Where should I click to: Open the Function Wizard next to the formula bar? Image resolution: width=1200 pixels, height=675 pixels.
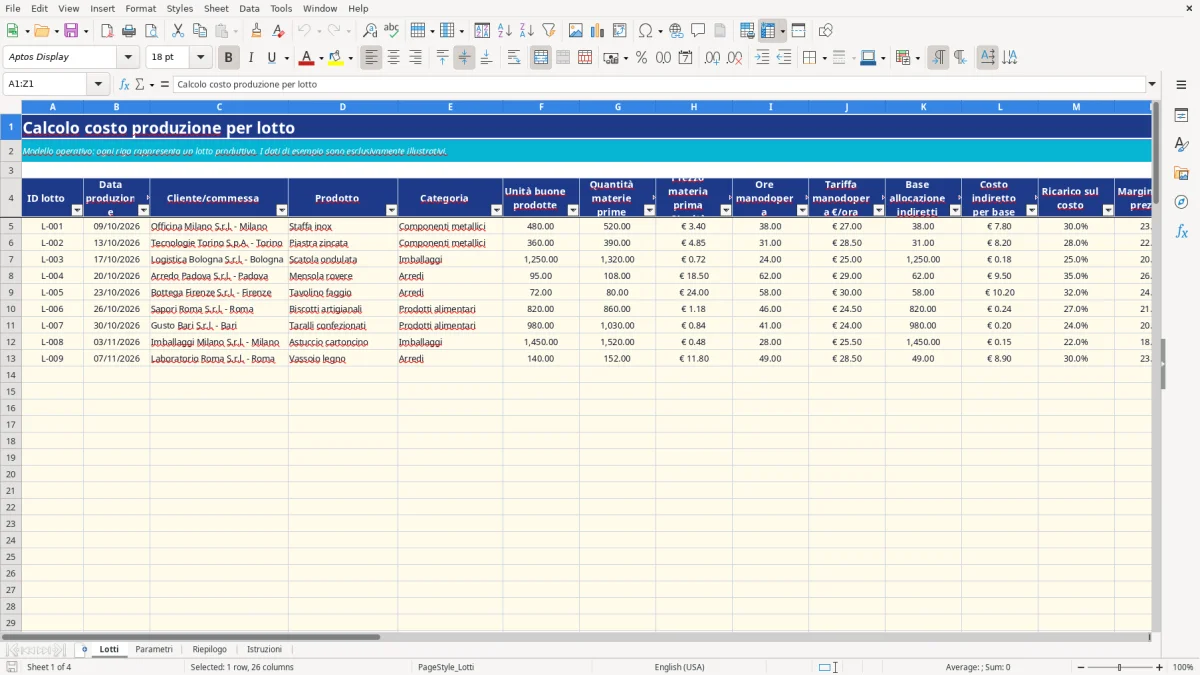tap(124, 84)
